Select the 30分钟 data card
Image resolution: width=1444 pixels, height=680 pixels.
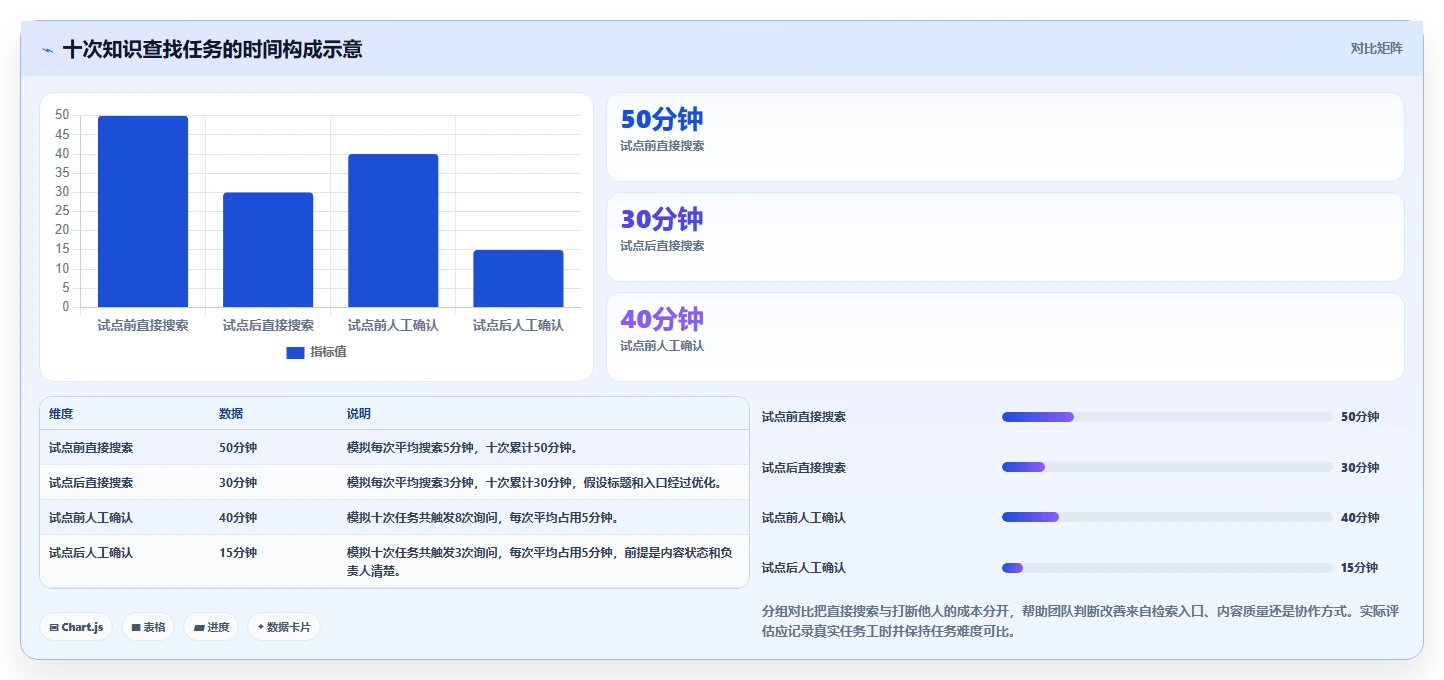coord(1005,237)
